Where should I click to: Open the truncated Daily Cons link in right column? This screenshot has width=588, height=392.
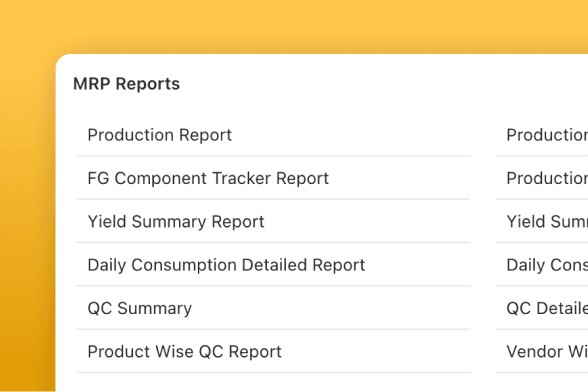pos(547,265)
